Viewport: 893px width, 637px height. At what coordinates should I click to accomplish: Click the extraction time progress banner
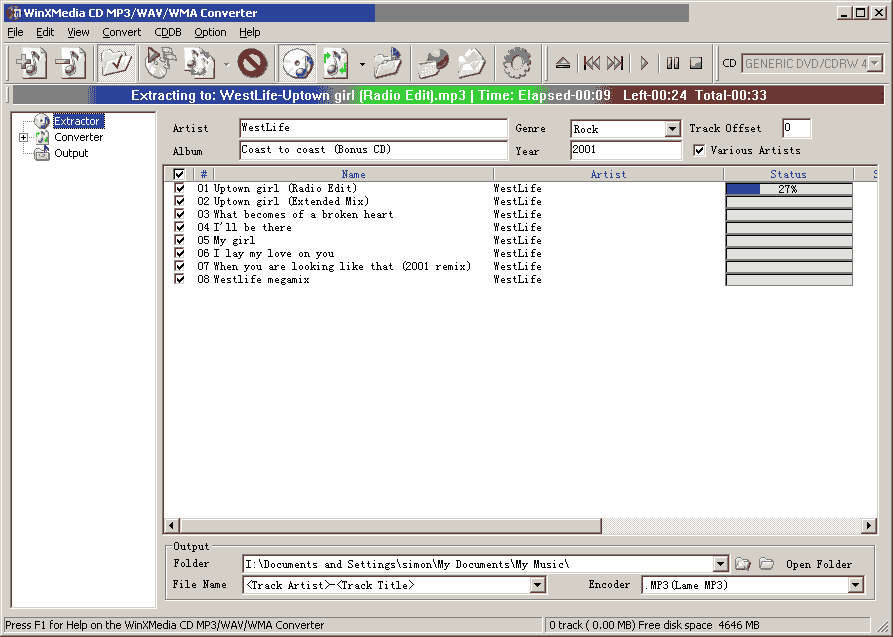[448, 95]
